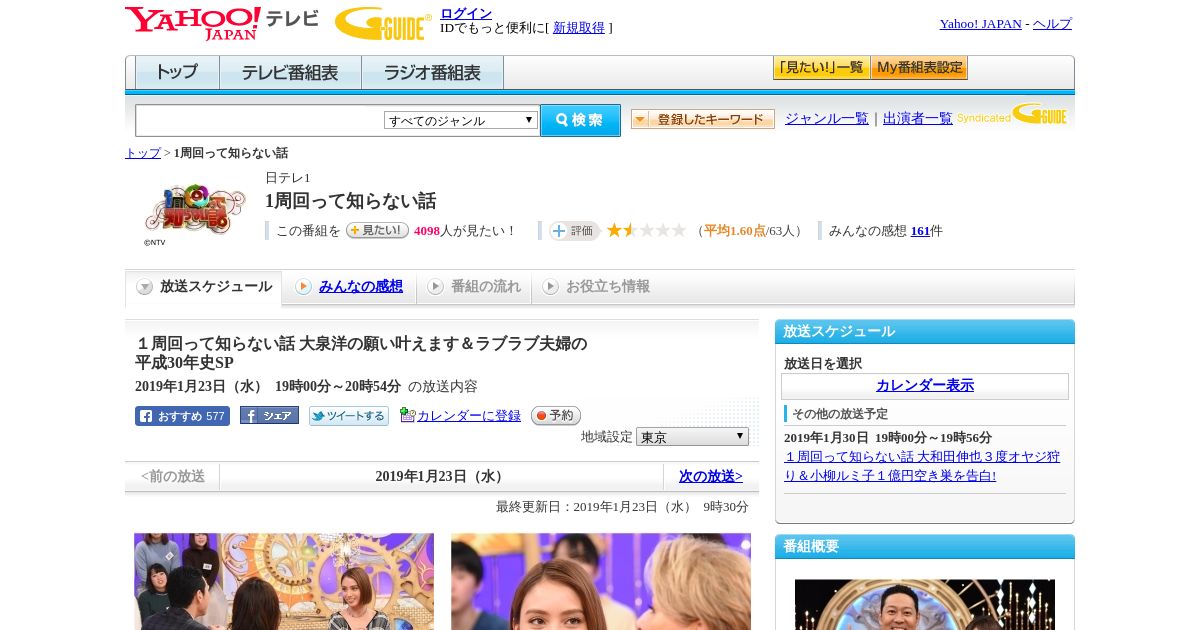The width and height of the screenshot is (1200, 630).
Task: Click the 最終更新日 timestamp text
Action: click(622, 507)
